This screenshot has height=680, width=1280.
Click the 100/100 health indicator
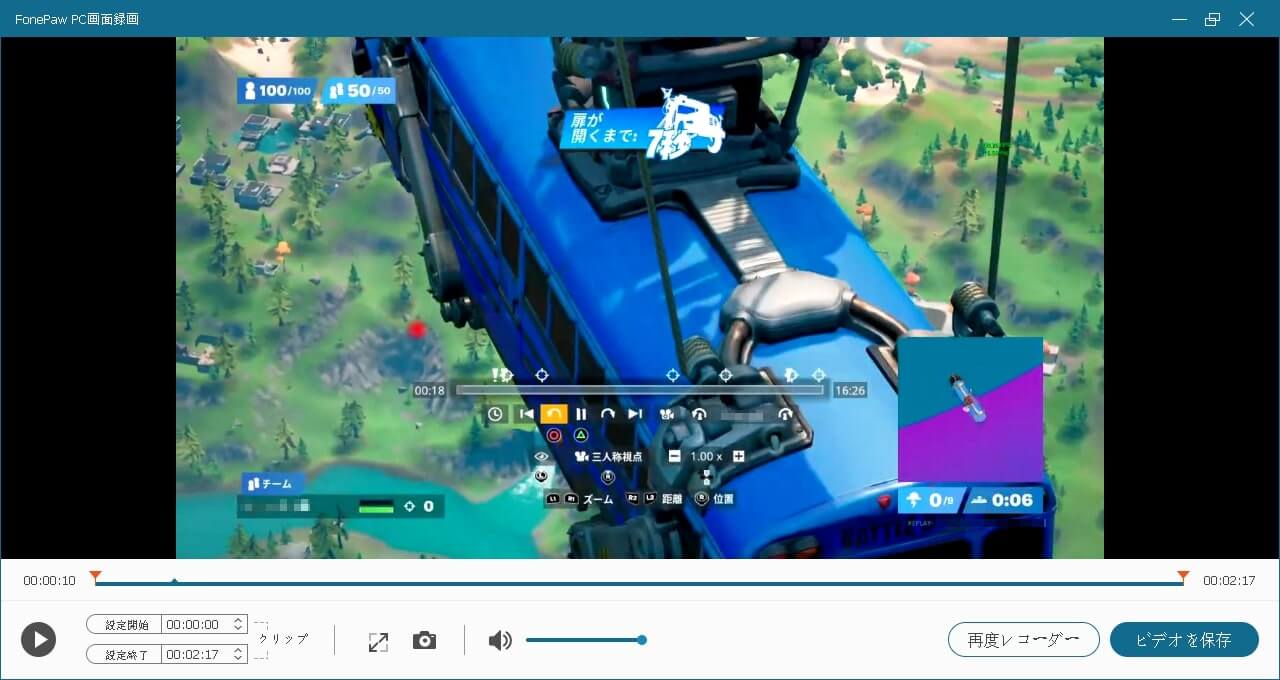tap(277, 91)
